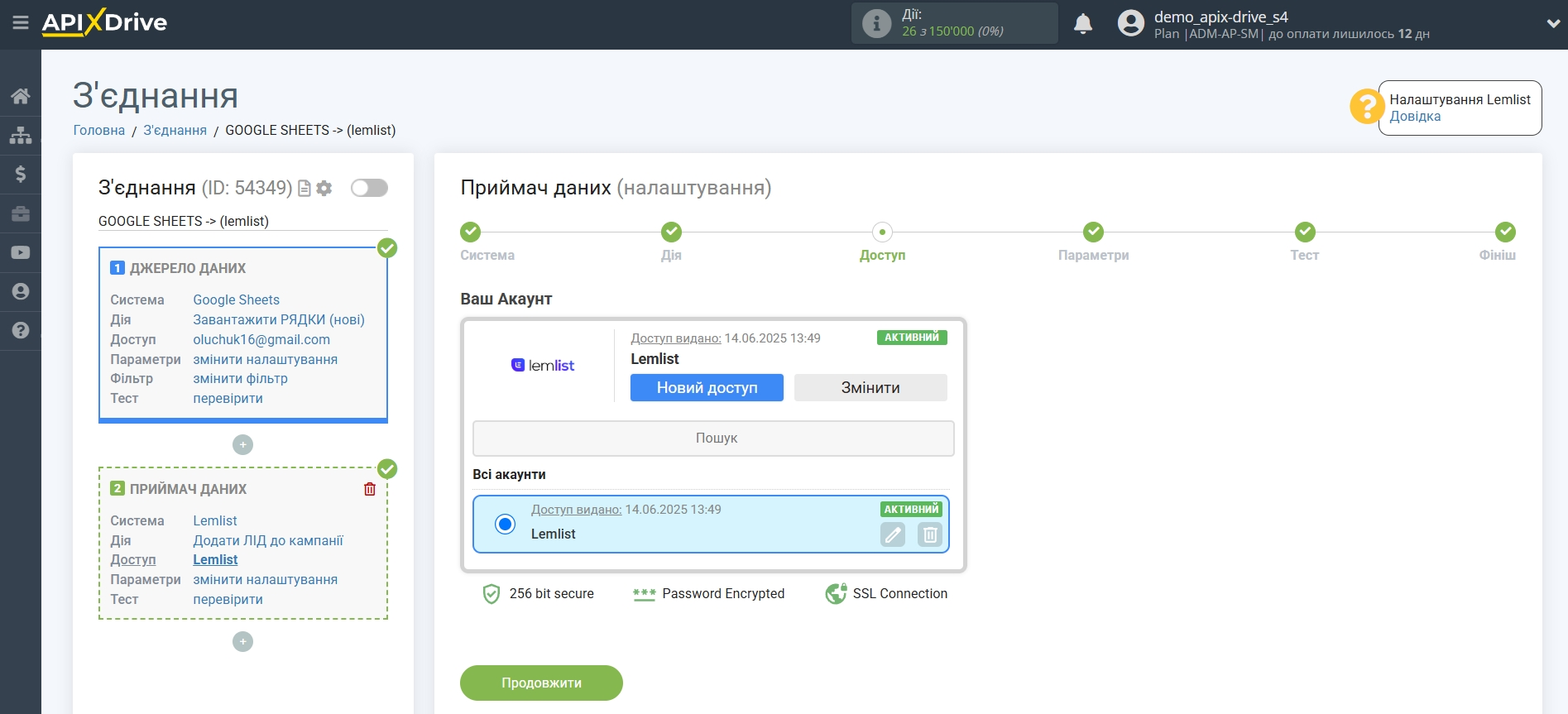Viewport: 1568px width, 714px height.
Task: Click the АКТИВНИЙ badge in Ваш Акаунт
Action: tap(912, 337)
